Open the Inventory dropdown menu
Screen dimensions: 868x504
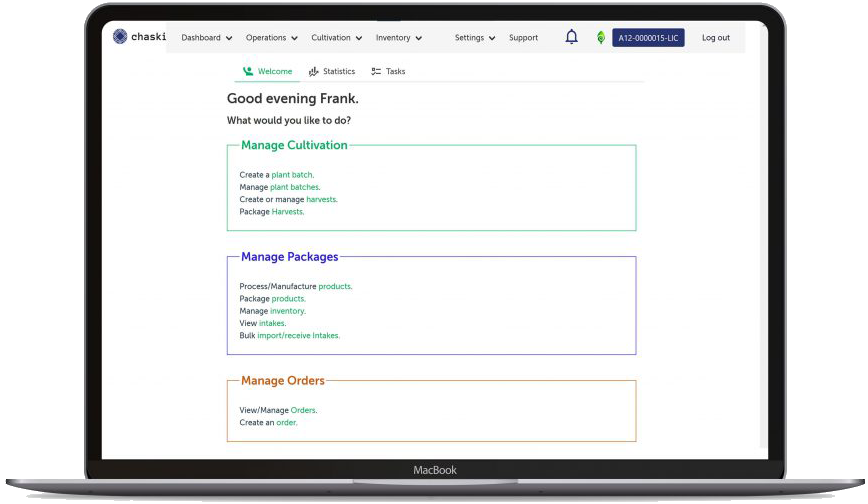pyautogui.click(x=398, y=38)
